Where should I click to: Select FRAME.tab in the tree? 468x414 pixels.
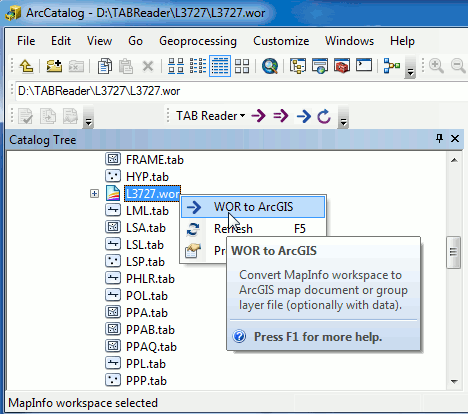155,160
